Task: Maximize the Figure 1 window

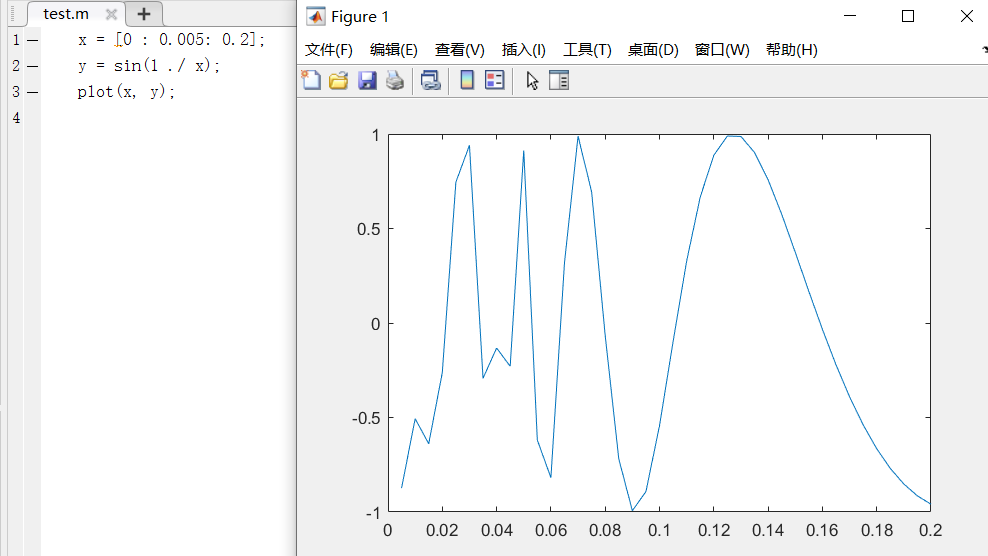Action: [908, 16]
